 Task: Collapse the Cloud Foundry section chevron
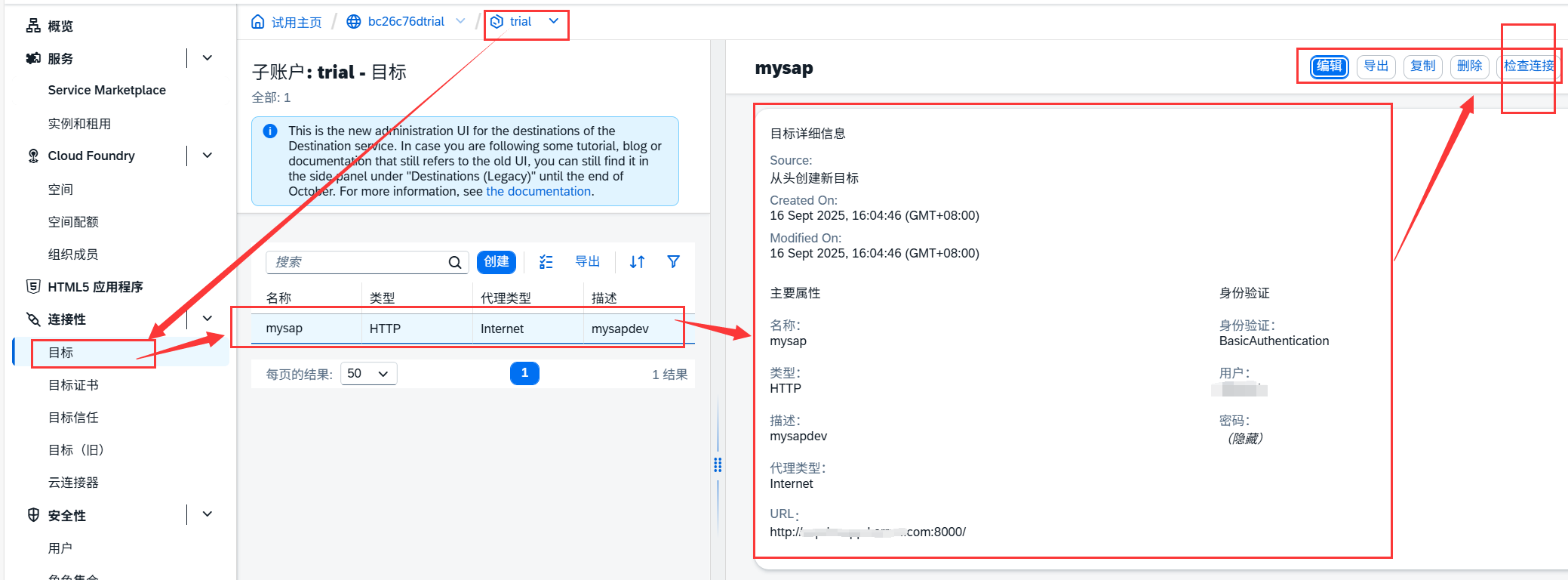pyautogui.click(x=208, y=156)
